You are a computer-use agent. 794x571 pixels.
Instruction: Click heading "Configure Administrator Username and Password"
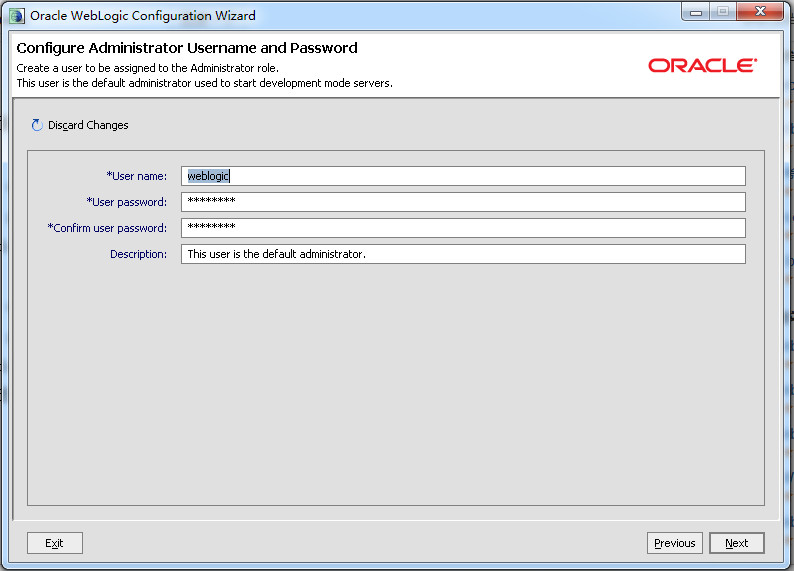click(x=187, y=48)
